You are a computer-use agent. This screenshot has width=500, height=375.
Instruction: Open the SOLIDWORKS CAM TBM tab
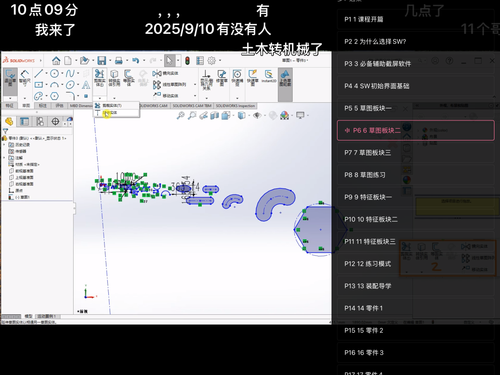tap(192, 106)
